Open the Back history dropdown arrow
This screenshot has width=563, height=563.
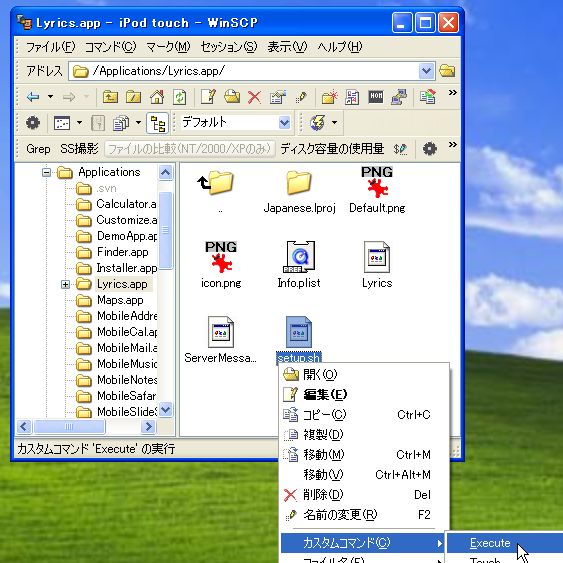click(x=51, y=97)
